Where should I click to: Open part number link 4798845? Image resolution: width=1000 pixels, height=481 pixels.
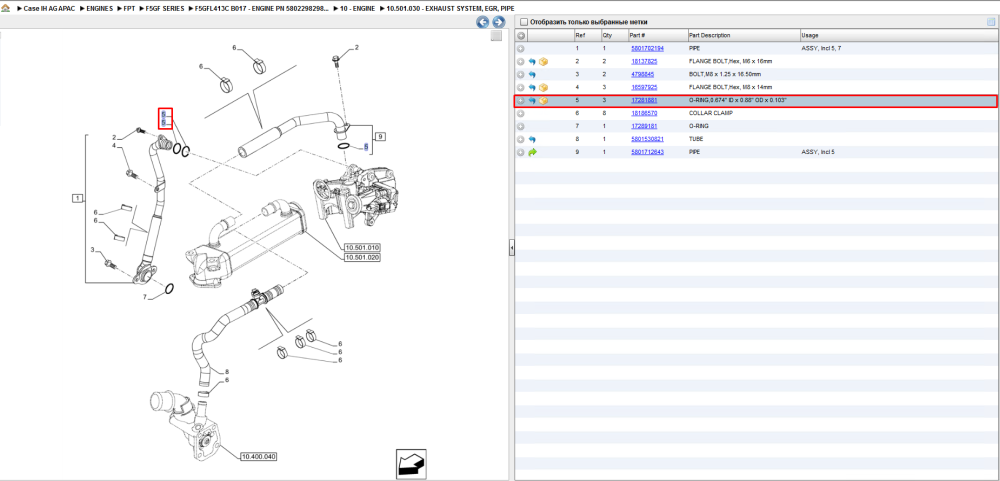[x=642, y=75]
